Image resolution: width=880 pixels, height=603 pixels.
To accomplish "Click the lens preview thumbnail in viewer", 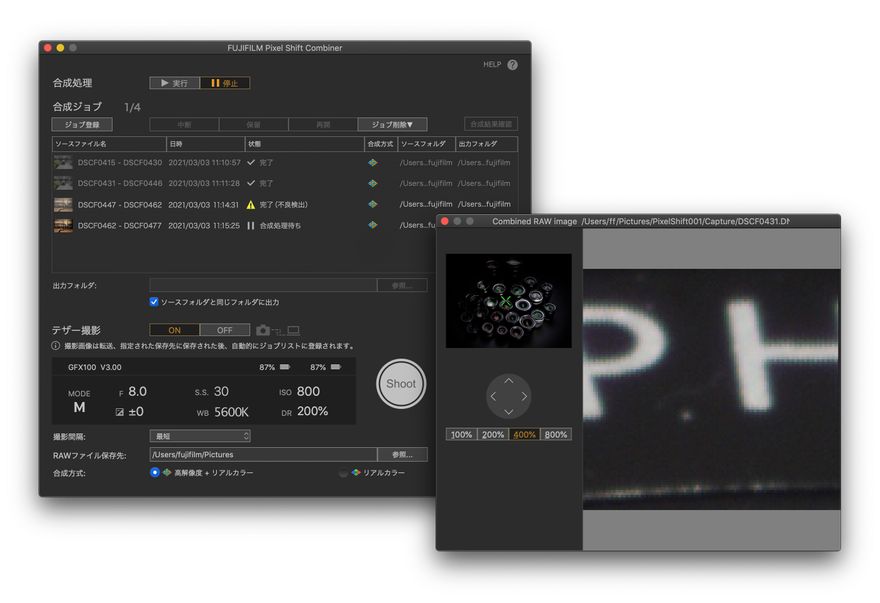I will 508,301.
